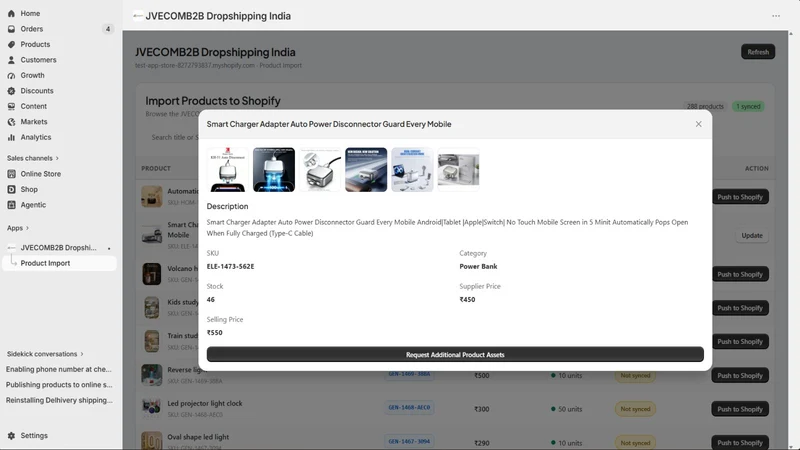Click SKU tag GEN-1468-AEC0
The width and height of the screenshot is (800, 450).
click(409, 408)
